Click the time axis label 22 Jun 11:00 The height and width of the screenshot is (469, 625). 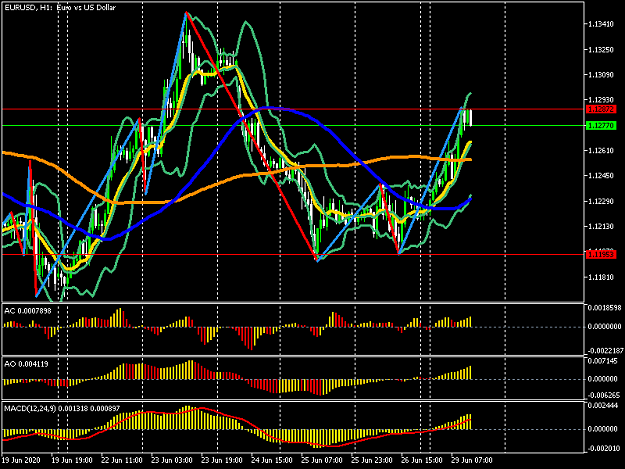coord(122,460)
